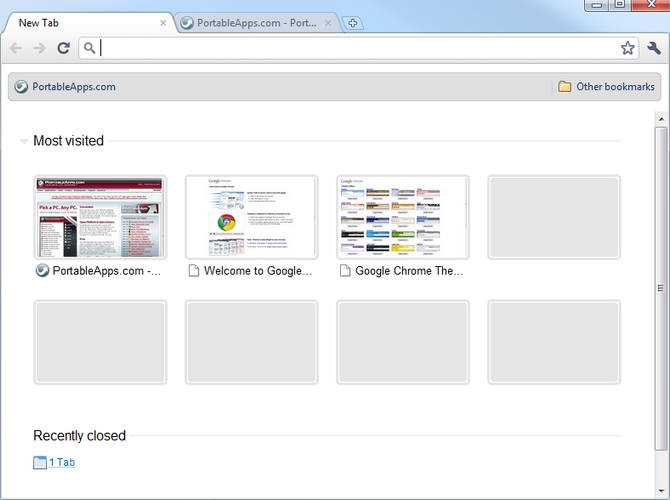Open the Welcome to Google Chrome thumbnail
Image resolution: width=670 pixels, height=500 pixels.
pos(251,217)
